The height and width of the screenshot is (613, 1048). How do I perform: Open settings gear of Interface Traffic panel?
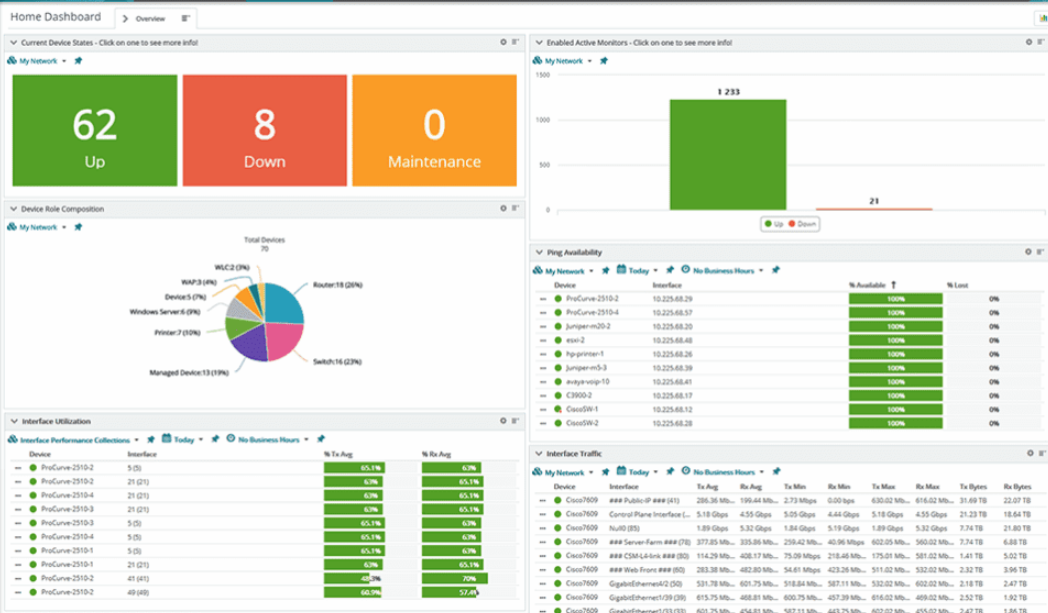click(1028, 453)
